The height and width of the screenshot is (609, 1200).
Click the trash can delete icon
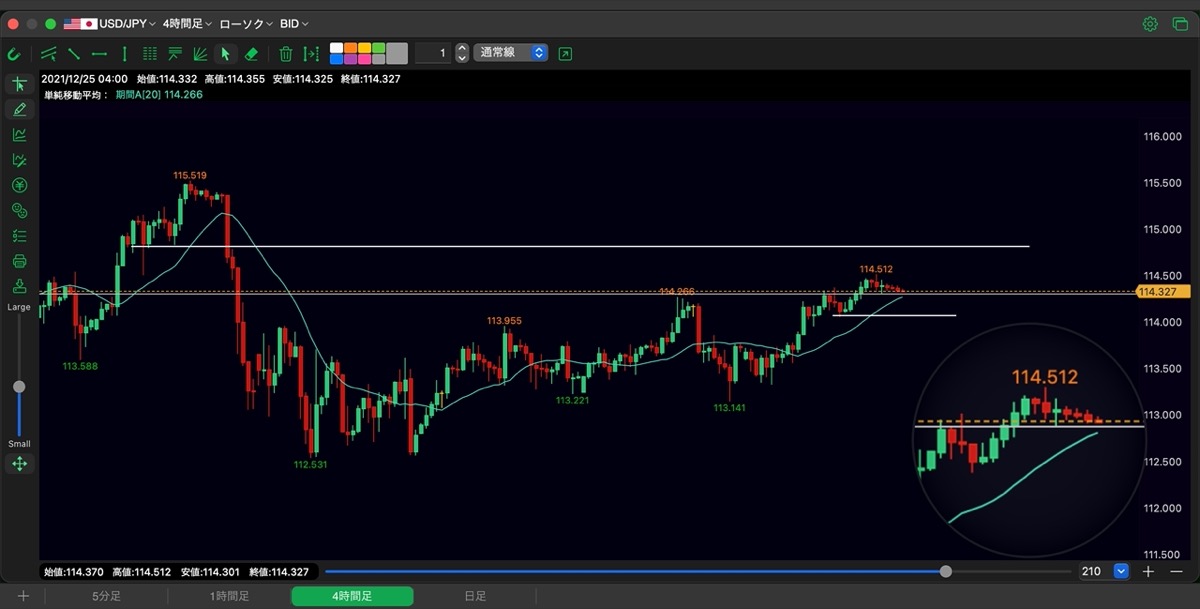coord(286,54)
